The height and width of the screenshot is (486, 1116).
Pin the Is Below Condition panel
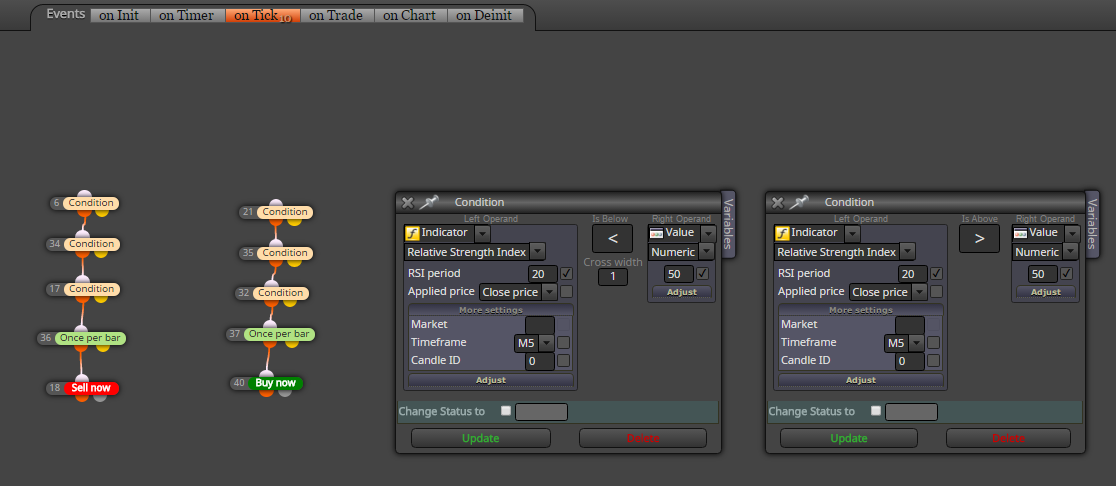tap(428, 202)
